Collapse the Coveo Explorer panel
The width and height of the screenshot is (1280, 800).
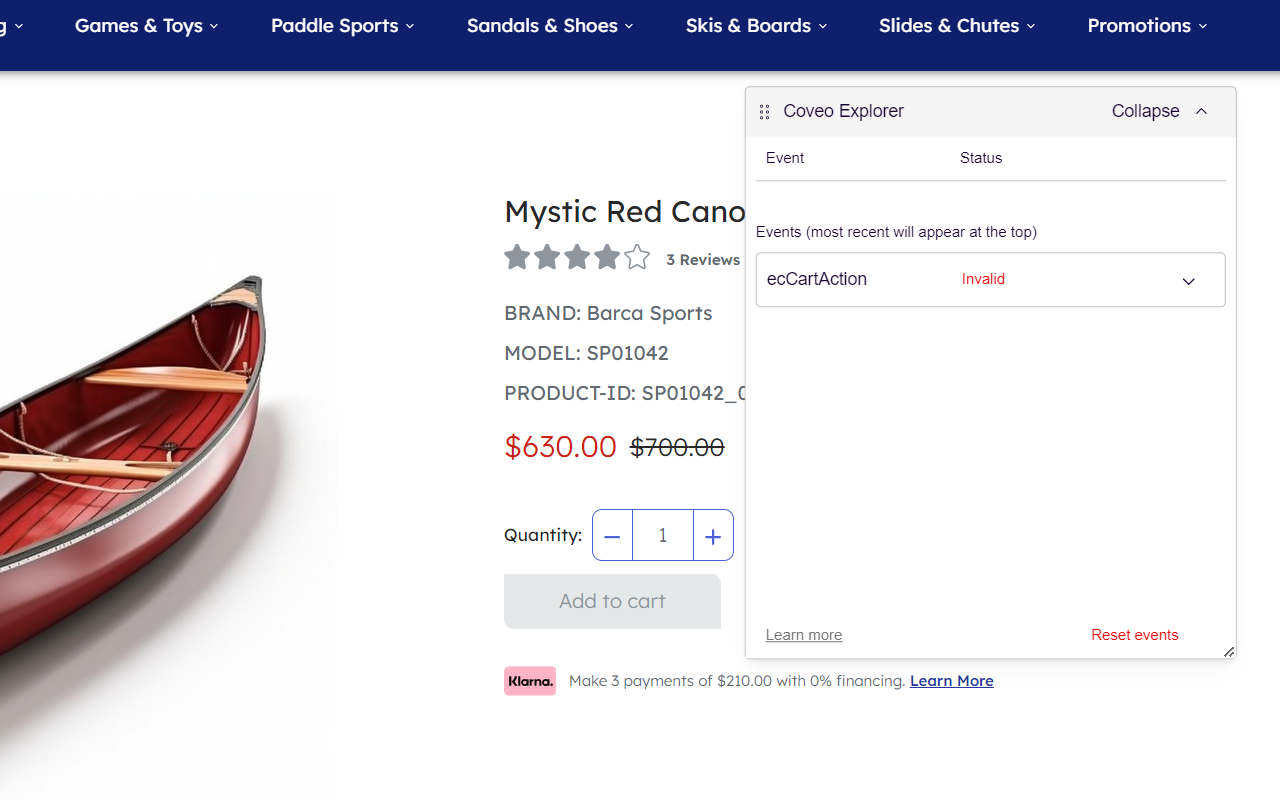pos(1160,111)
